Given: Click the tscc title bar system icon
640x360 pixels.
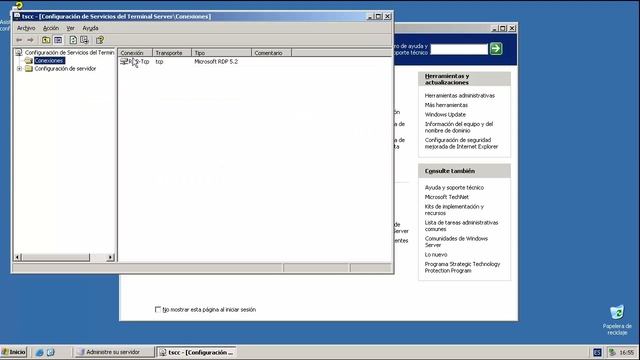Looking at the screenshot, I should point(17,16).
